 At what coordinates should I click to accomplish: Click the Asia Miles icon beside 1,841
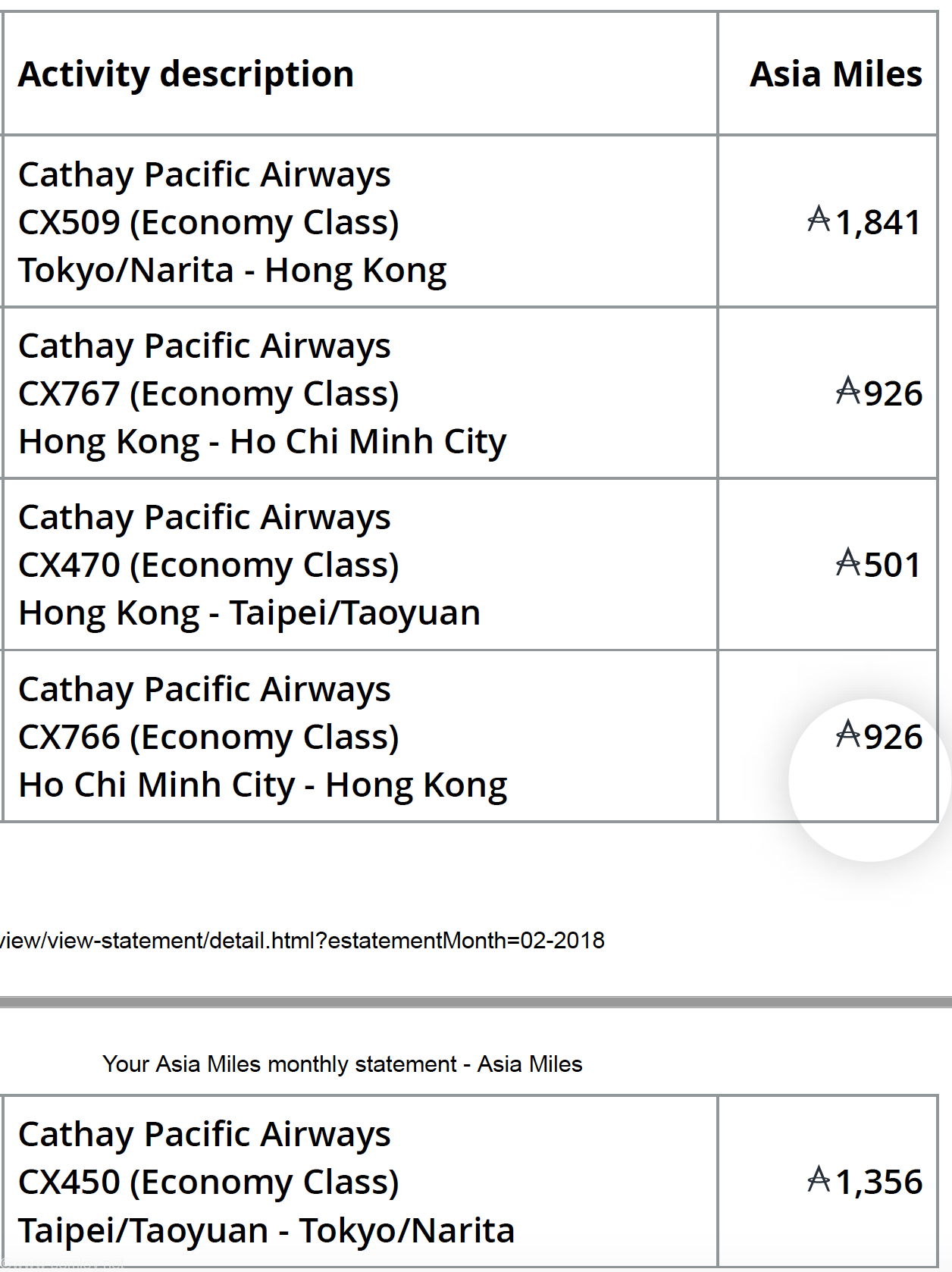(819, 221)
